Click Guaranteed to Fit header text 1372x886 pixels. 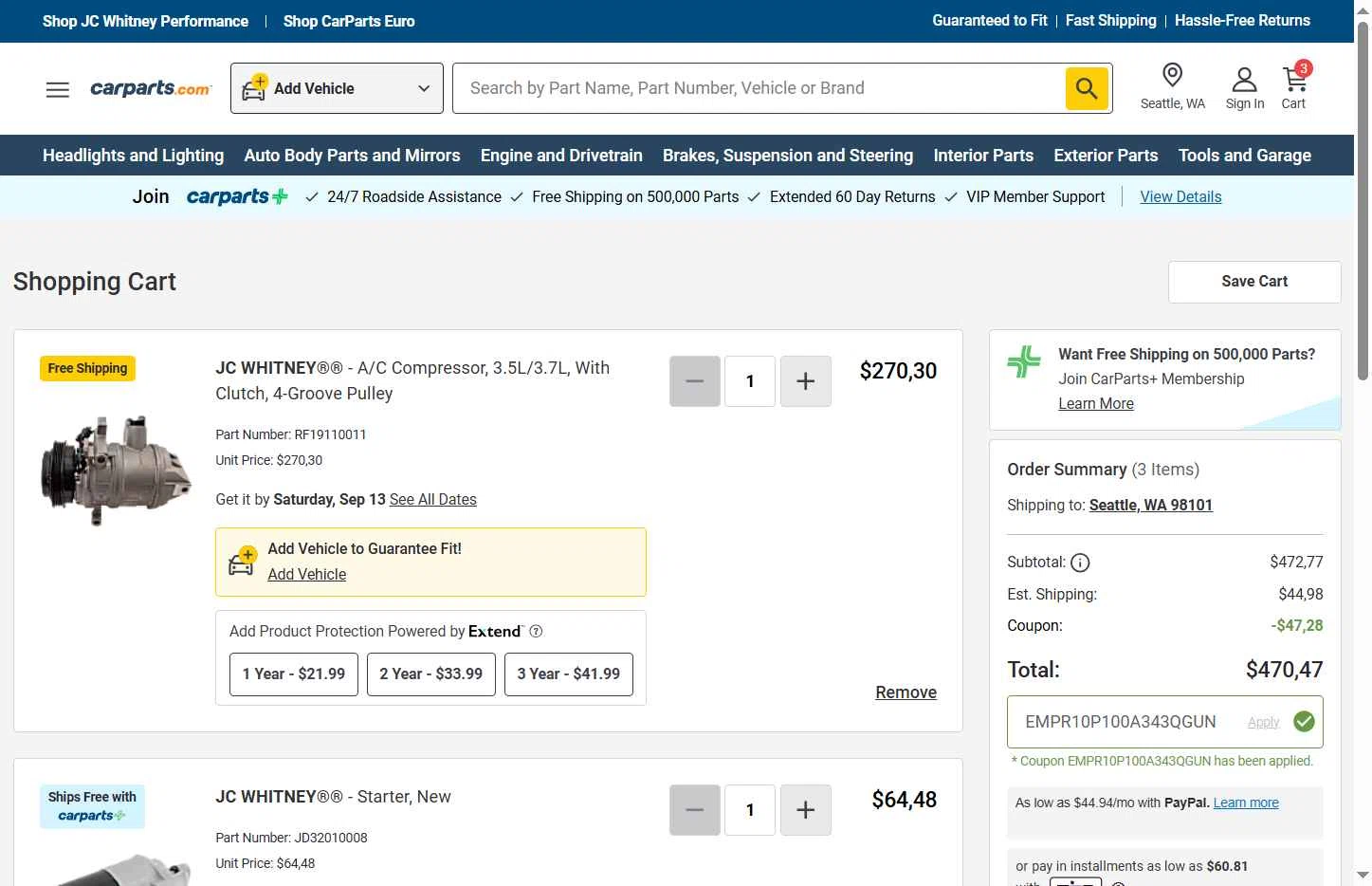[x=990, y=20]
